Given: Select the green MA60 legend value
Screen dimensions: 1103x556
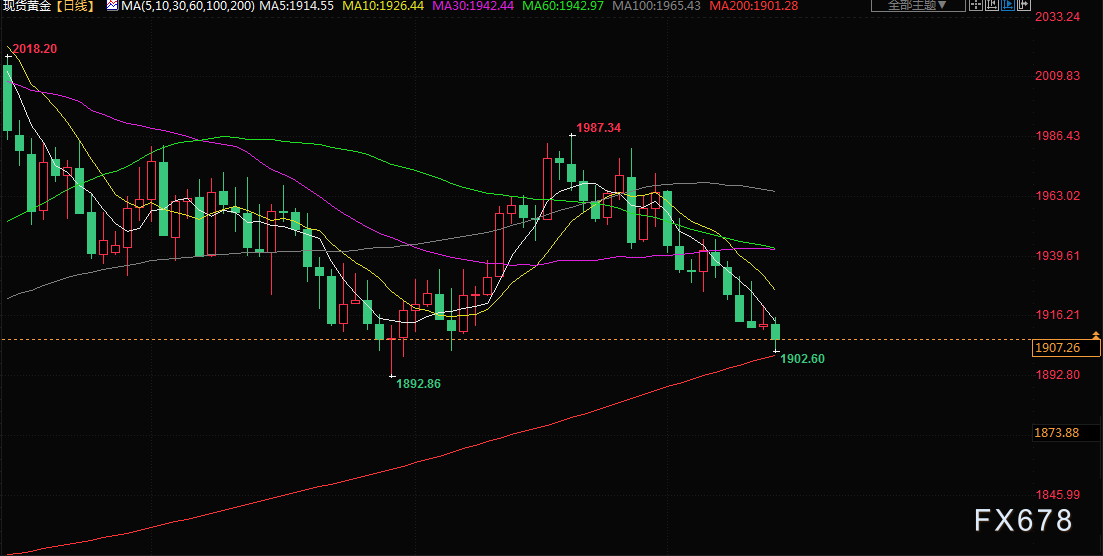Looking at the screenshot, I should click(563, 6).
